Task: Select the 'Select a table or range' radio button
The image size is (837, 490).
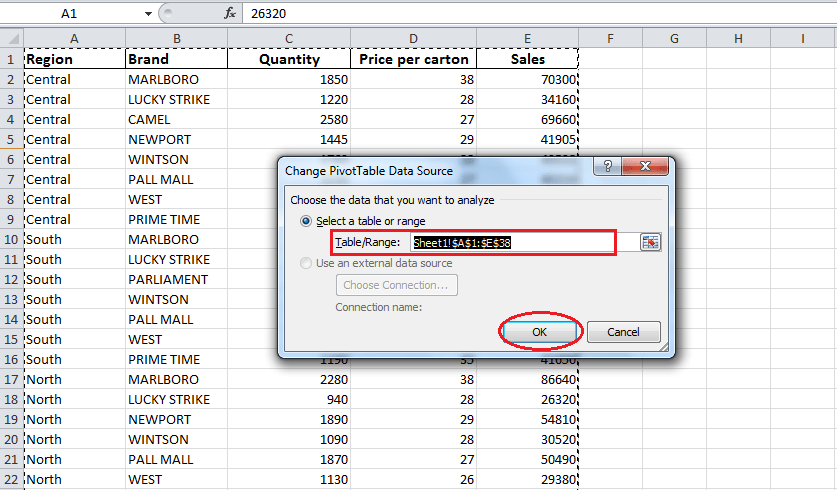Action: coord(307,221)
